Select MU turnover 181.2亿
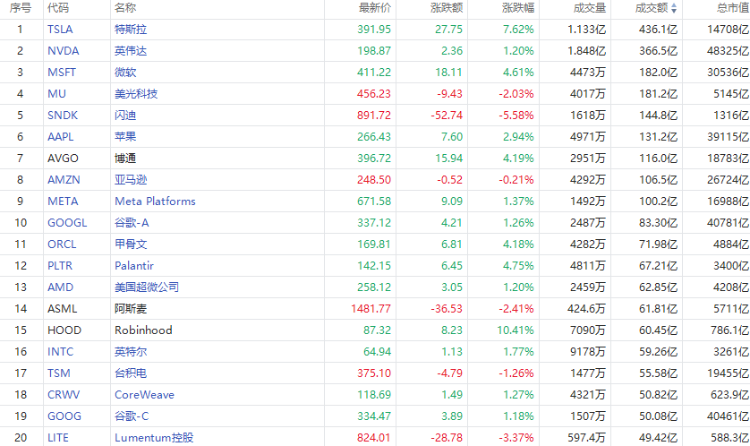Image resolution: width=750 pixels, height=446 pixels. (659, 94)
